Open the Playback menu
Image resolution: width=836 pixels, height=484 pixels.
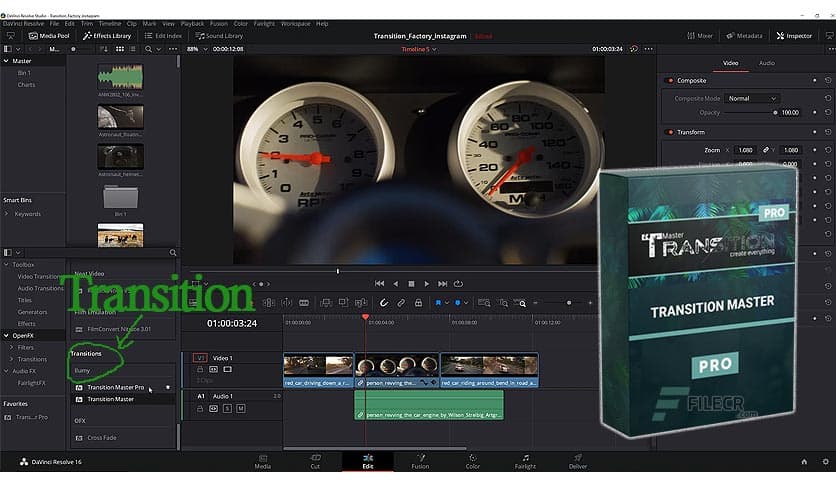tap(192, 23)
